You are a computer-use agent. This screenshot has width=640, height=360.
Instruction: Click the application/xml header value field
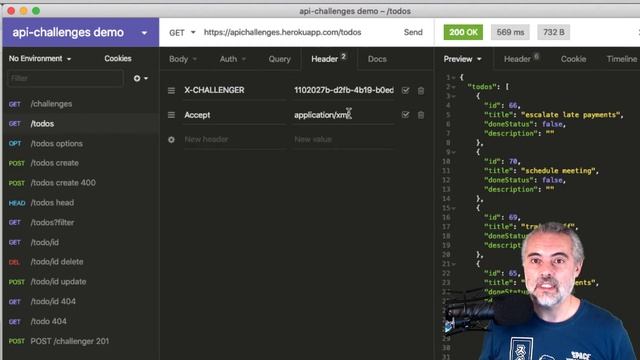[344, 115]
